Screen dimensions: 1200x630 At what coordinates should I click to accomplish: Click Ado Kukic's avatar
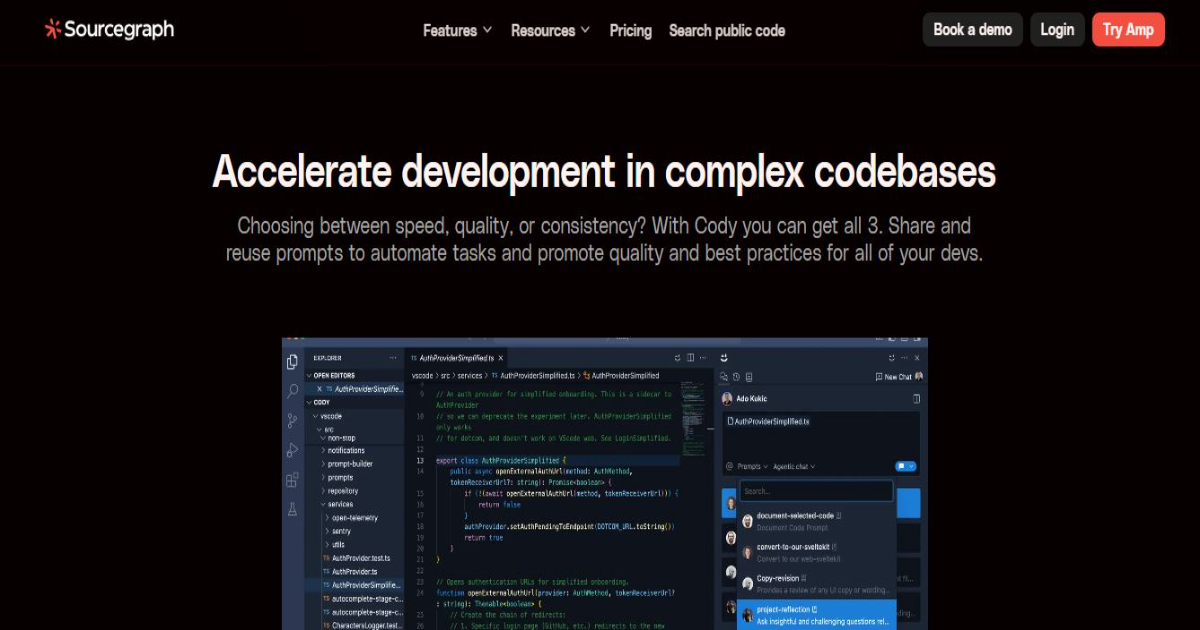point(727,399)
